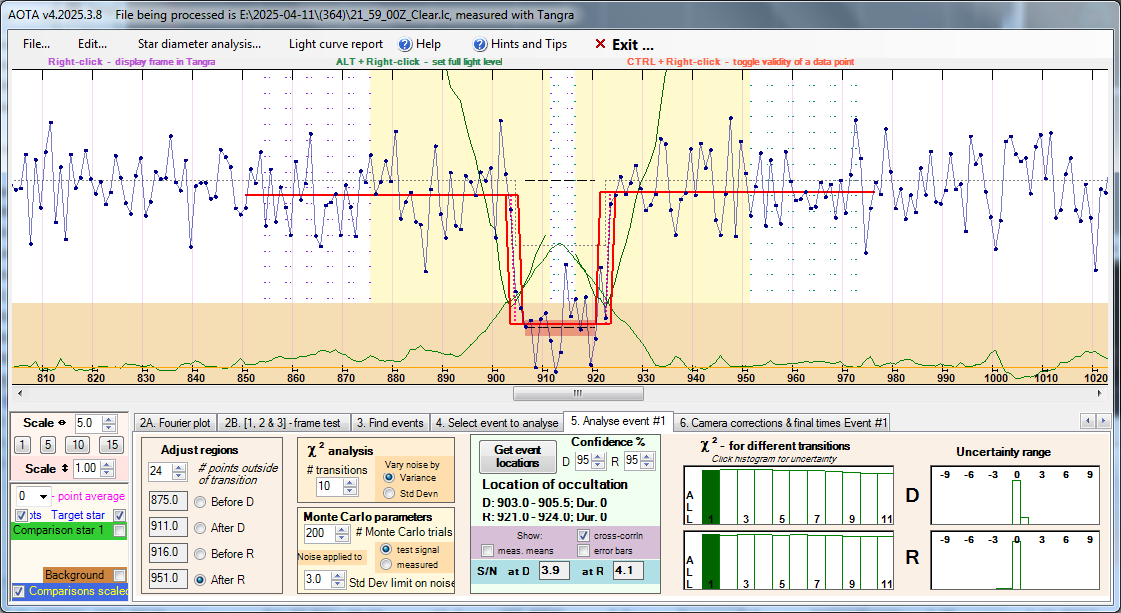This screenshot has height=613, width=1121.
Task: Select the Before D radio button
Action: pos(200,500)
